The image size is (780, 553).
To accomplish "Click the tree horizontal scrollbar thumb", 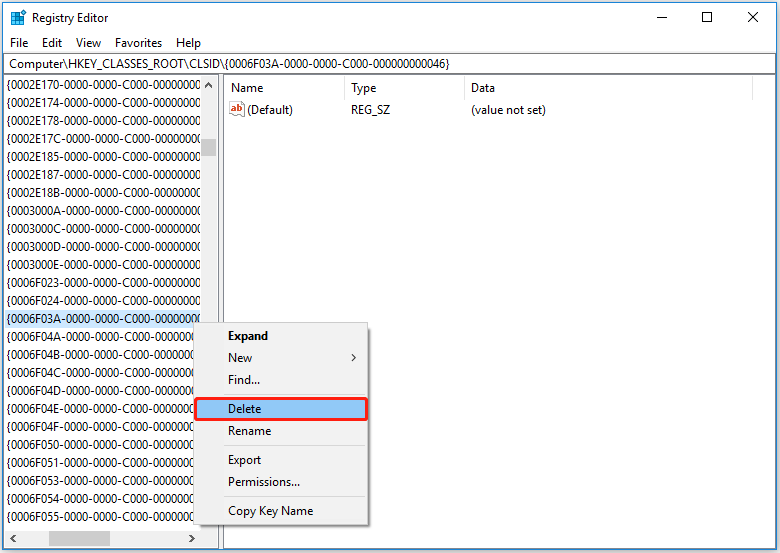I will click(x=79, y=538).
